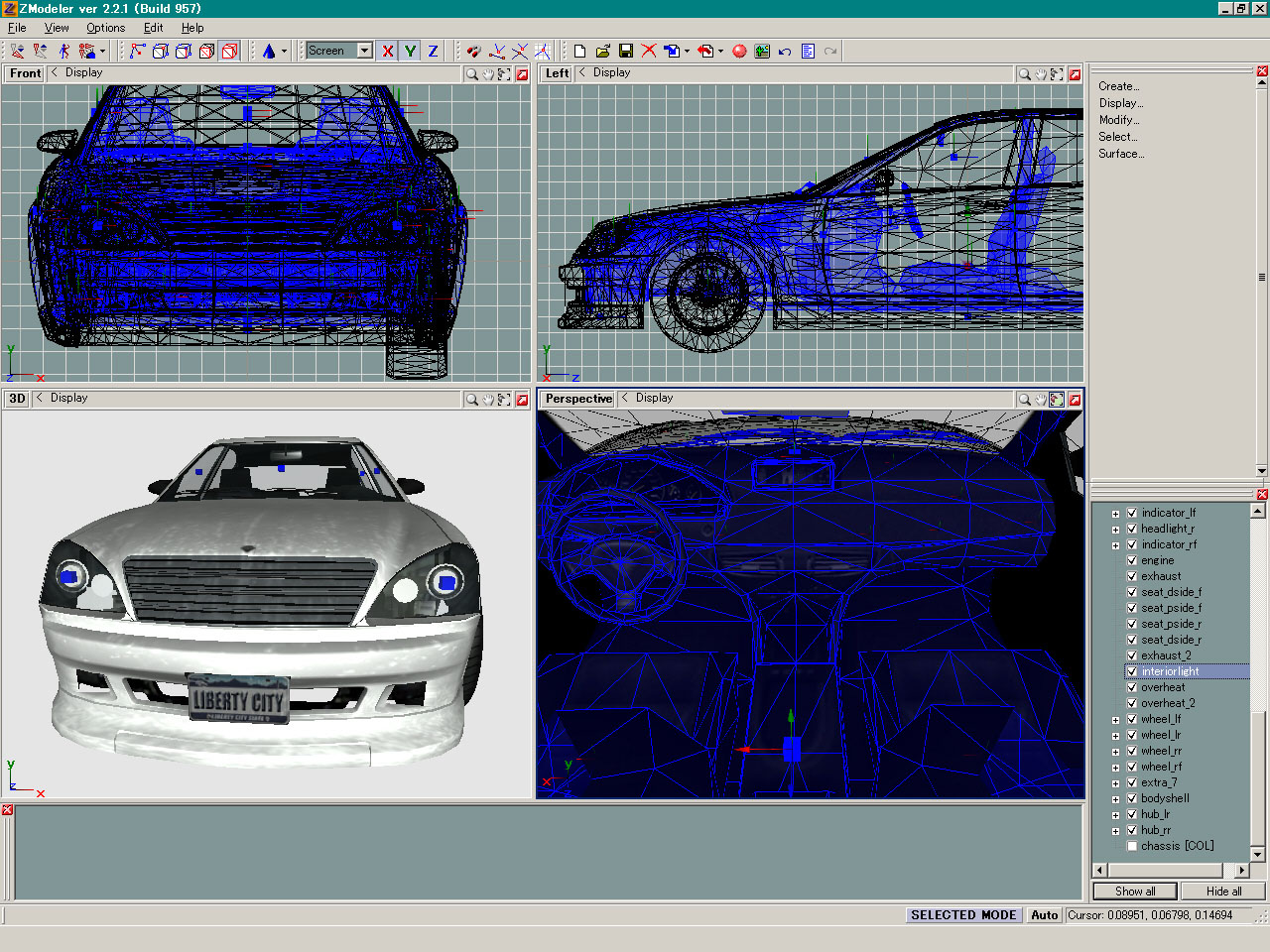The width and height of the screenshot is (1270, 952).
Task: Open the Modify... command group
Action: tap(1118, 120)
